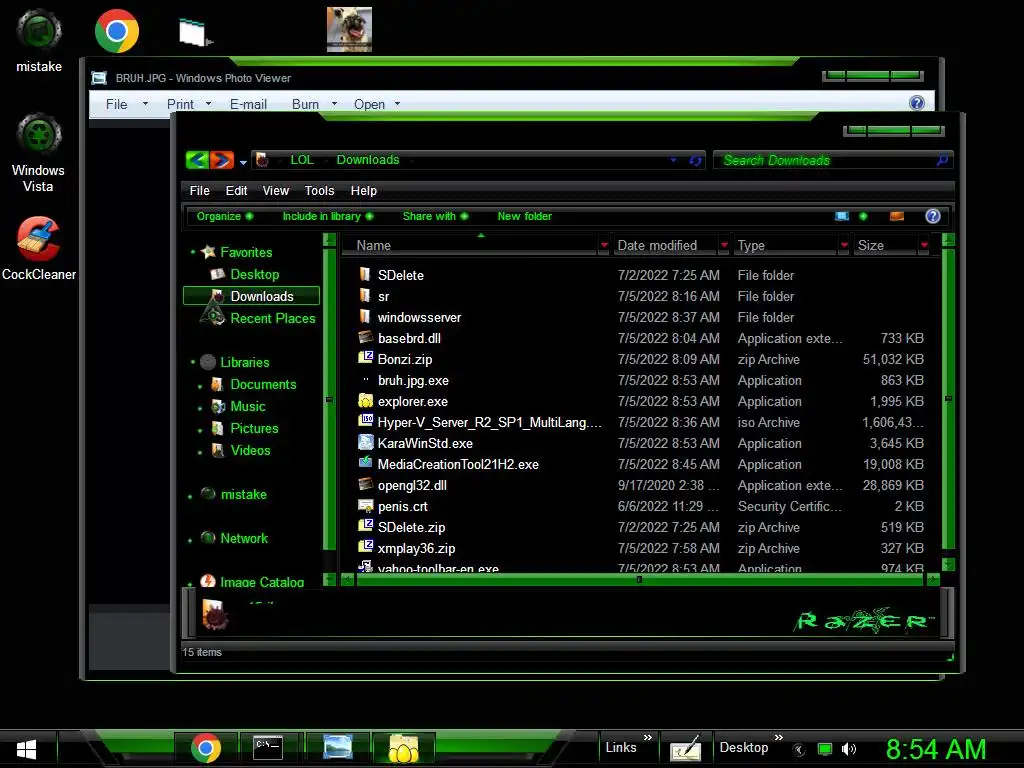Expand the Organize dropdown

tap(225, 216)
